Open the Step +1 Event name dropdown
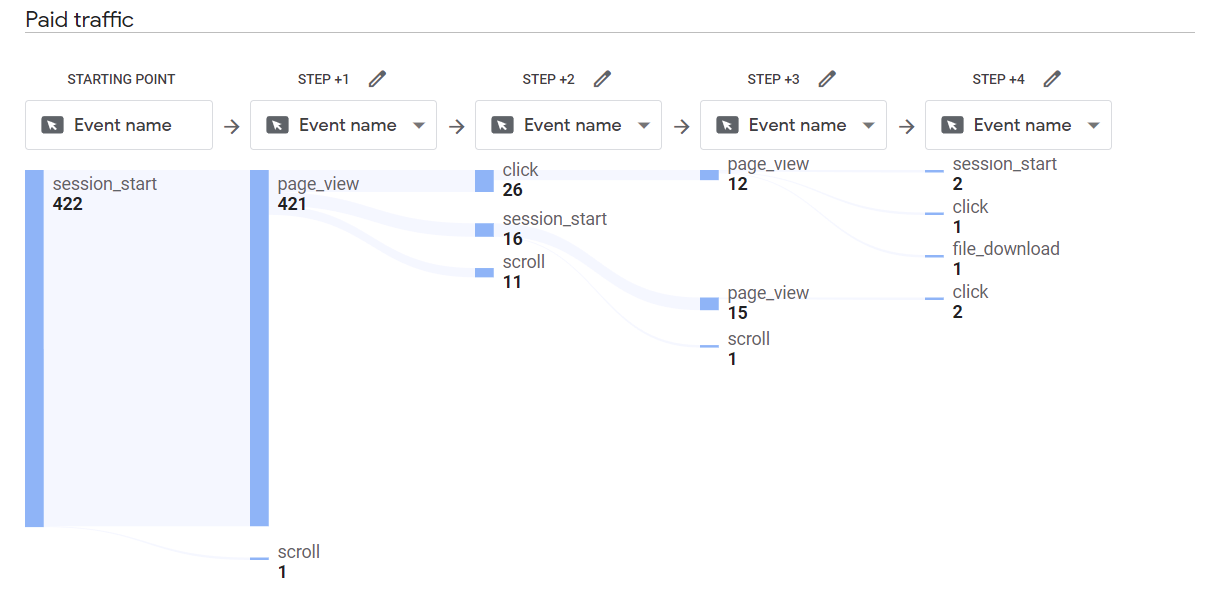This screenshot has height=614, width=1217. point(419,126)
